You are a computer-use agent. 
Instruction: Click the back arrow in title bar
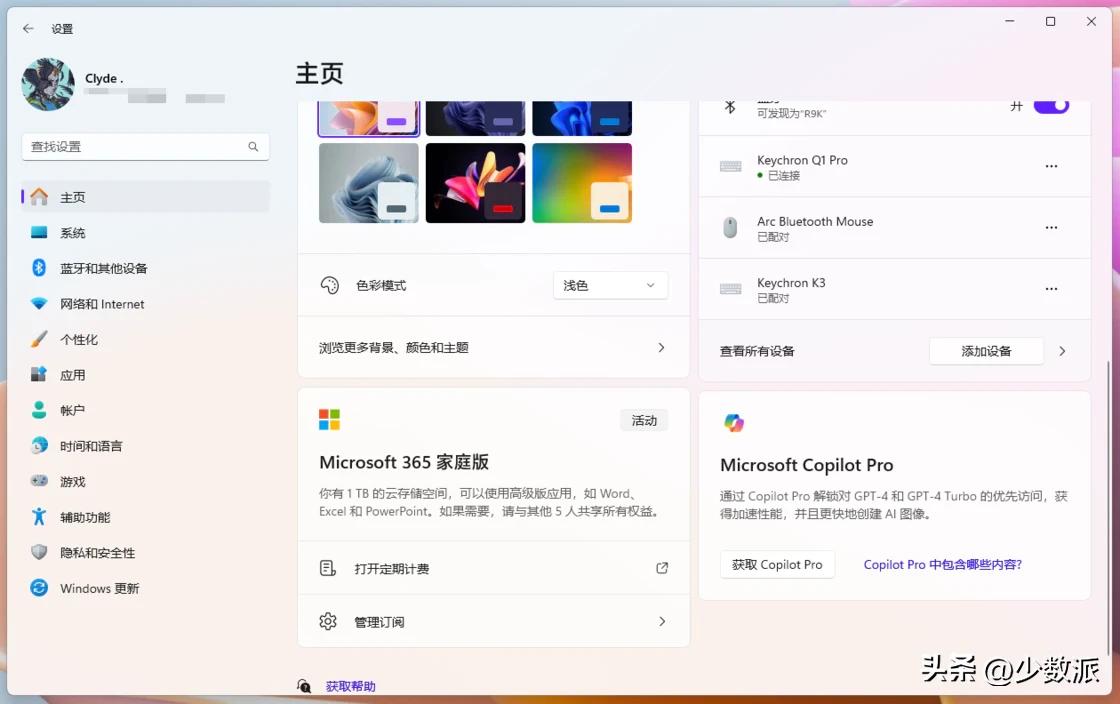point(28,29)
